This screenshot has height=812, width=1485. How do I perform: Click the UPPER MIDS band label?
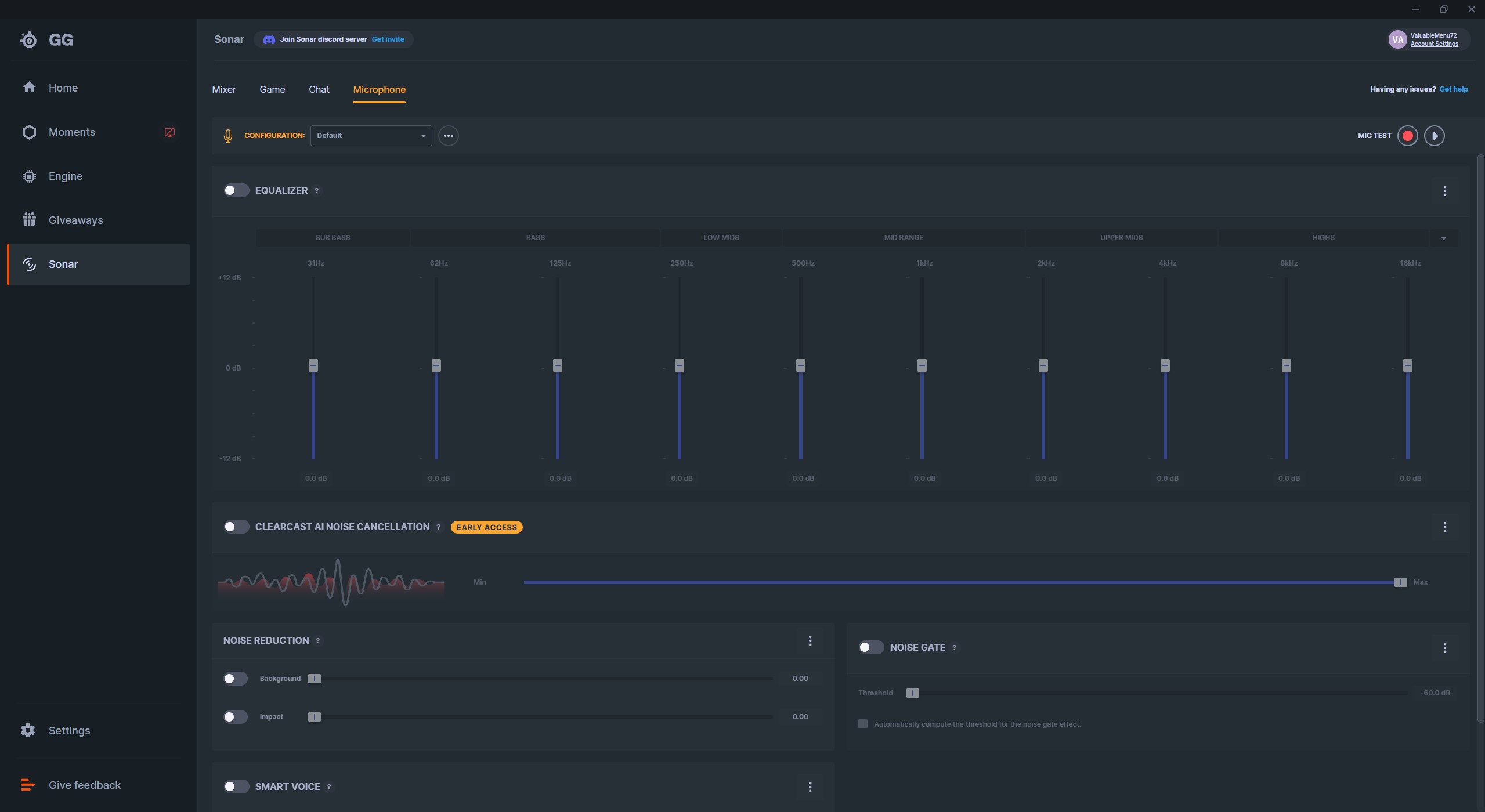(x=1121, y=238)
